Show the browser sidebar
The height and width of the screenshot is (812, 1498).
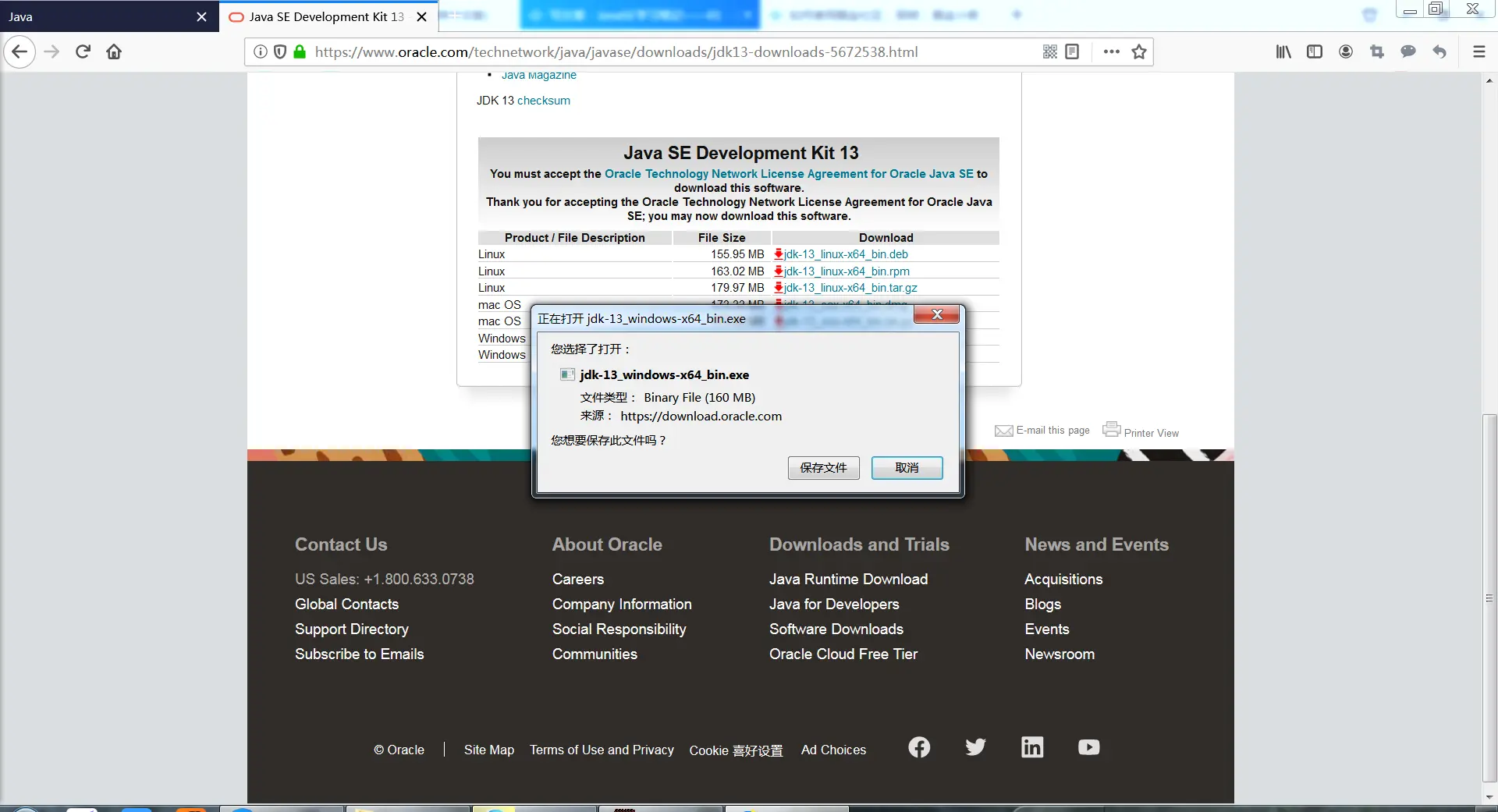(1315, 52)
